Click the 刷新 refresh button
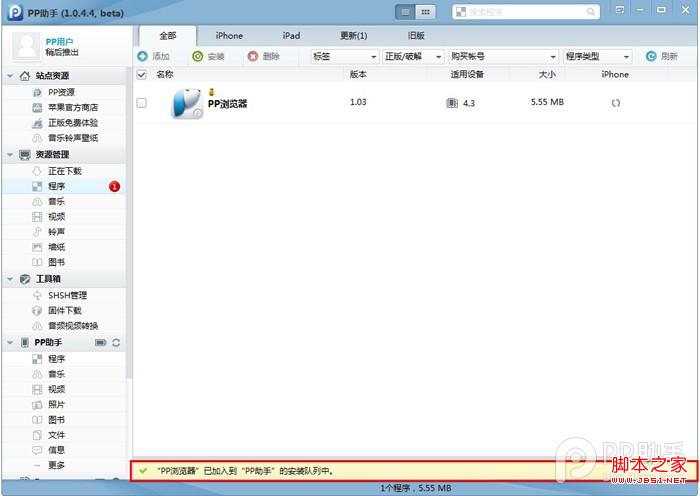The image size is (700, 496). pos(662,56)
